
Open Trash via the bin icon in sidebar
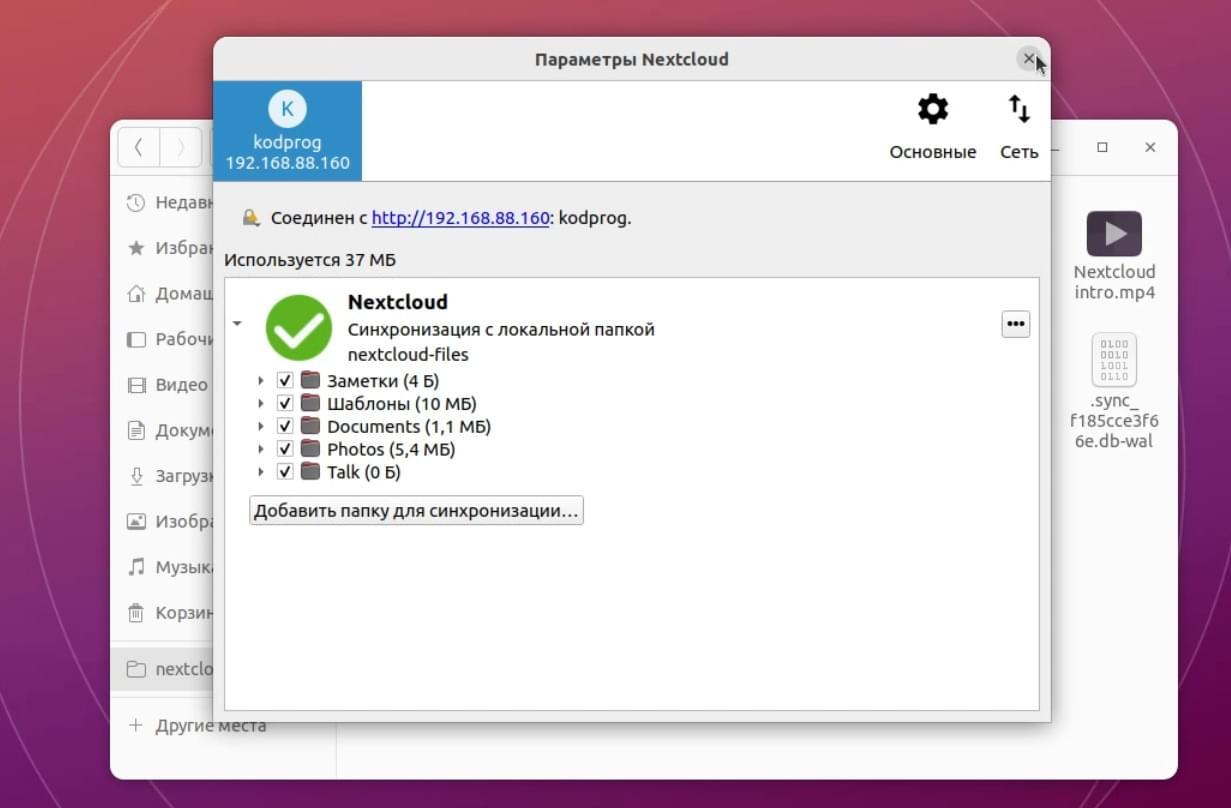coord(136,612)
